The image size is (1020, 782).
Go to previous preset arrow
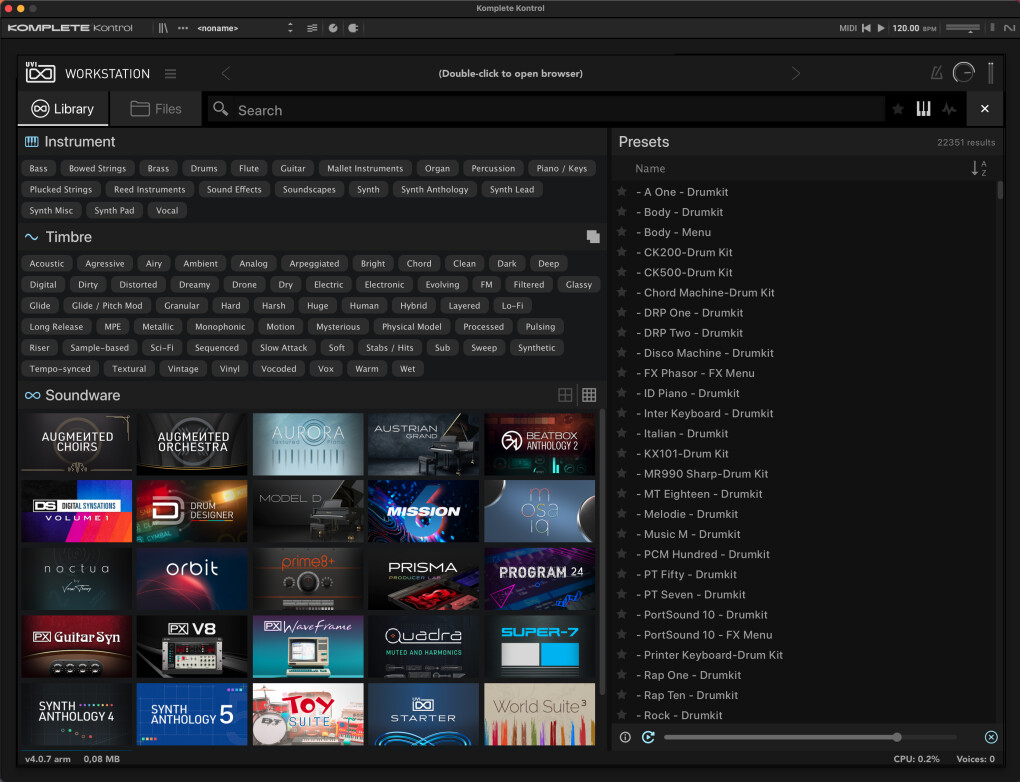pos(226,74)
